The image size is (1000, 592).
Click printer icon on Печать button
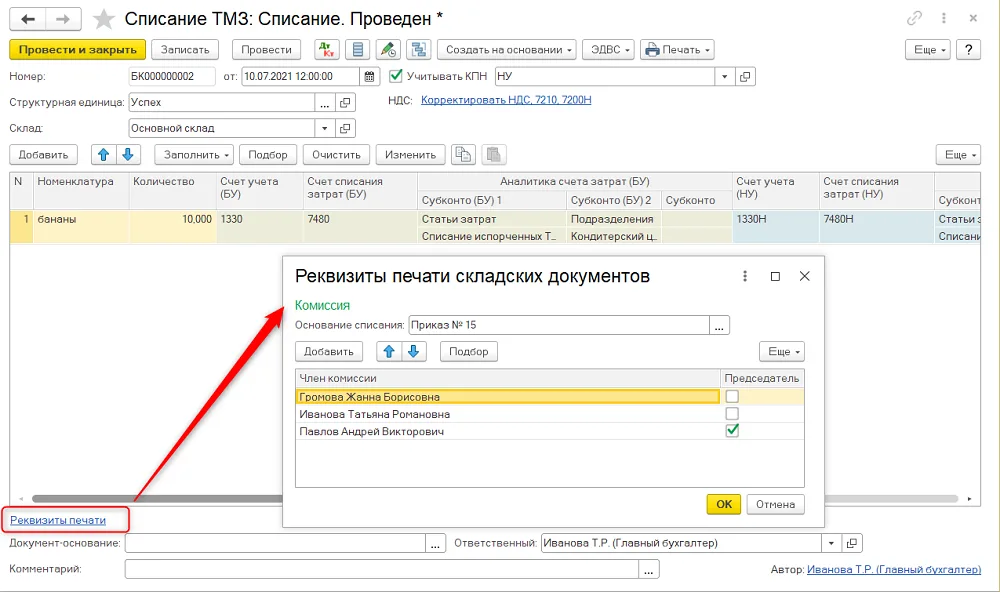pyautogui.click(x=652, y=50)
